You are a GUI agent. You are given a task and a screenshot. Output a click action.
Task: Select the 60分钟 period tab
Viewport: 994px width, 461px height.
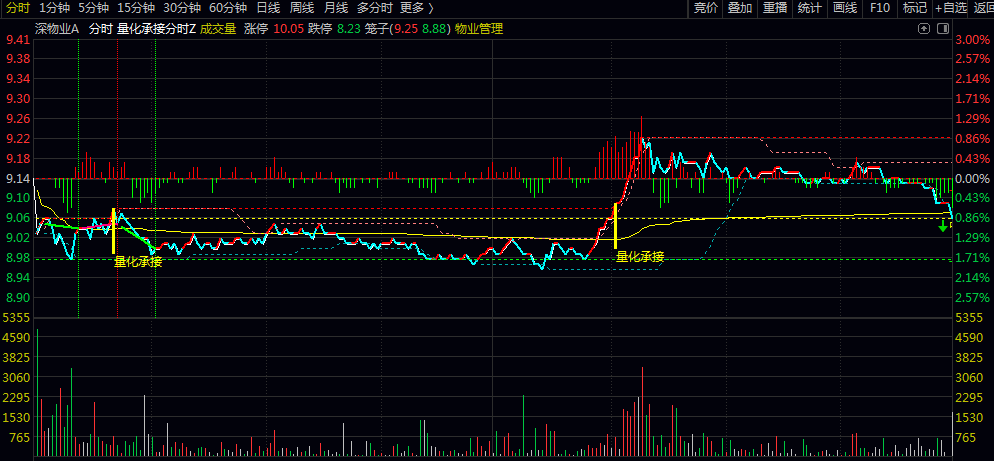tap(228, 8)
